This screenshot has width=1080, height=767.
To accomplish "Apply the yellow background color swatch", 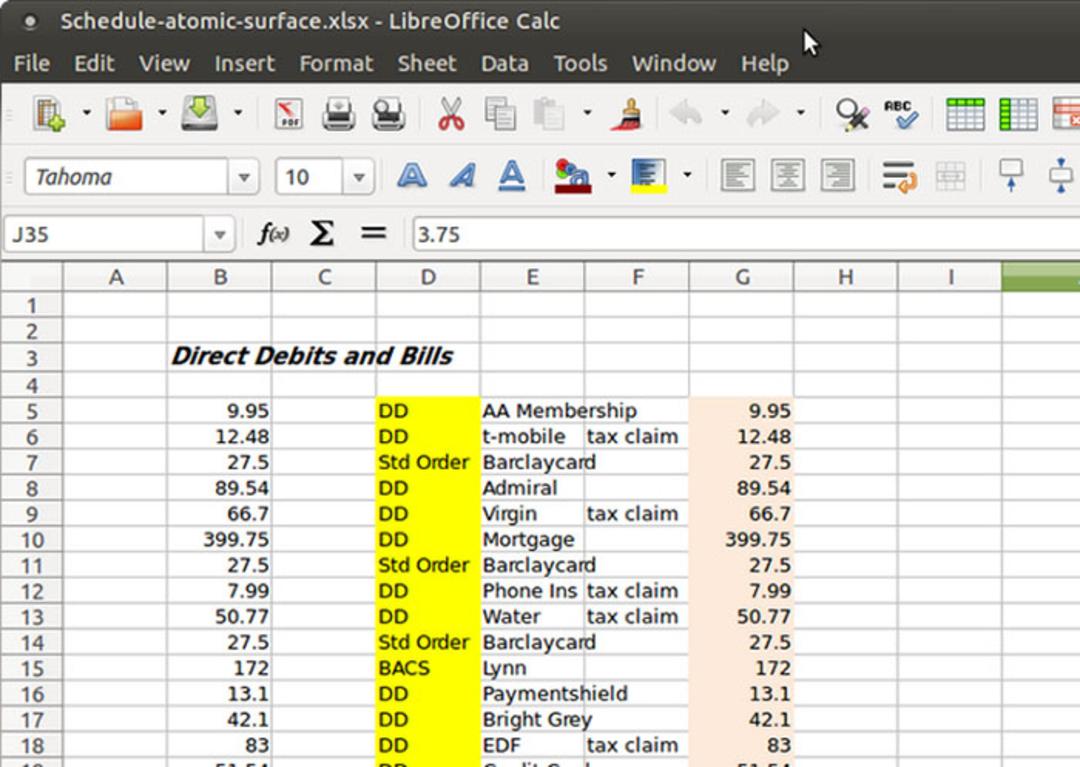I will coord(648,176).
